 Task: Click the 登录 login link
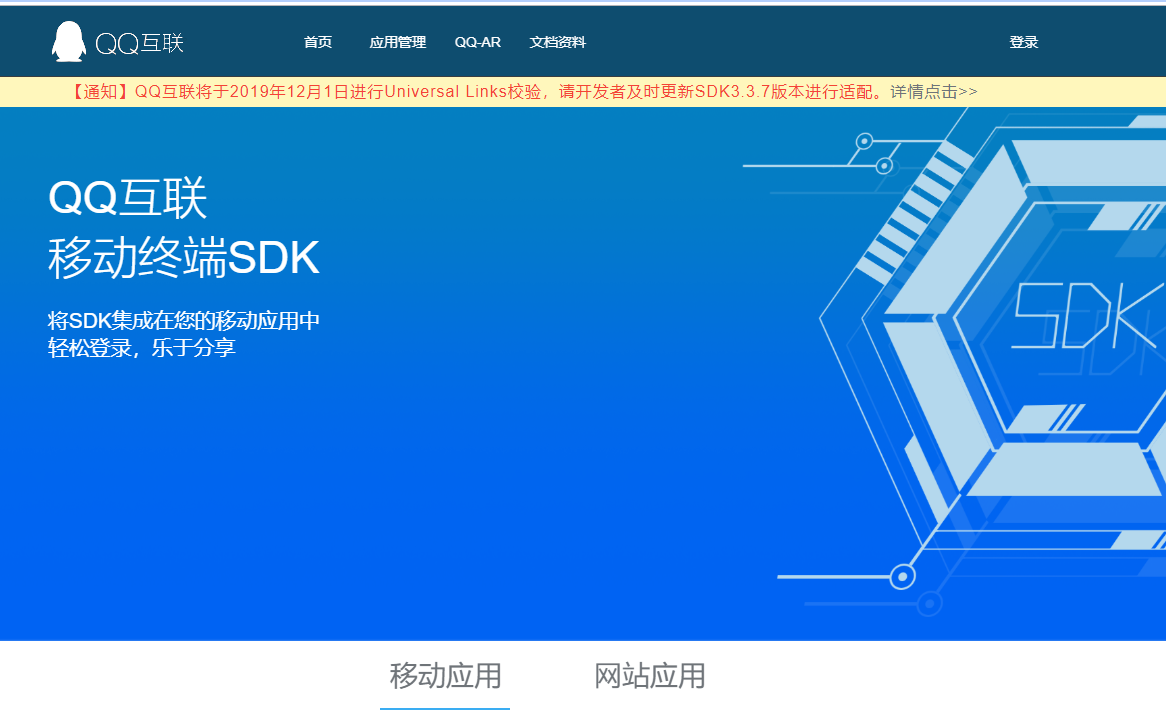[x=1023, y=42]
